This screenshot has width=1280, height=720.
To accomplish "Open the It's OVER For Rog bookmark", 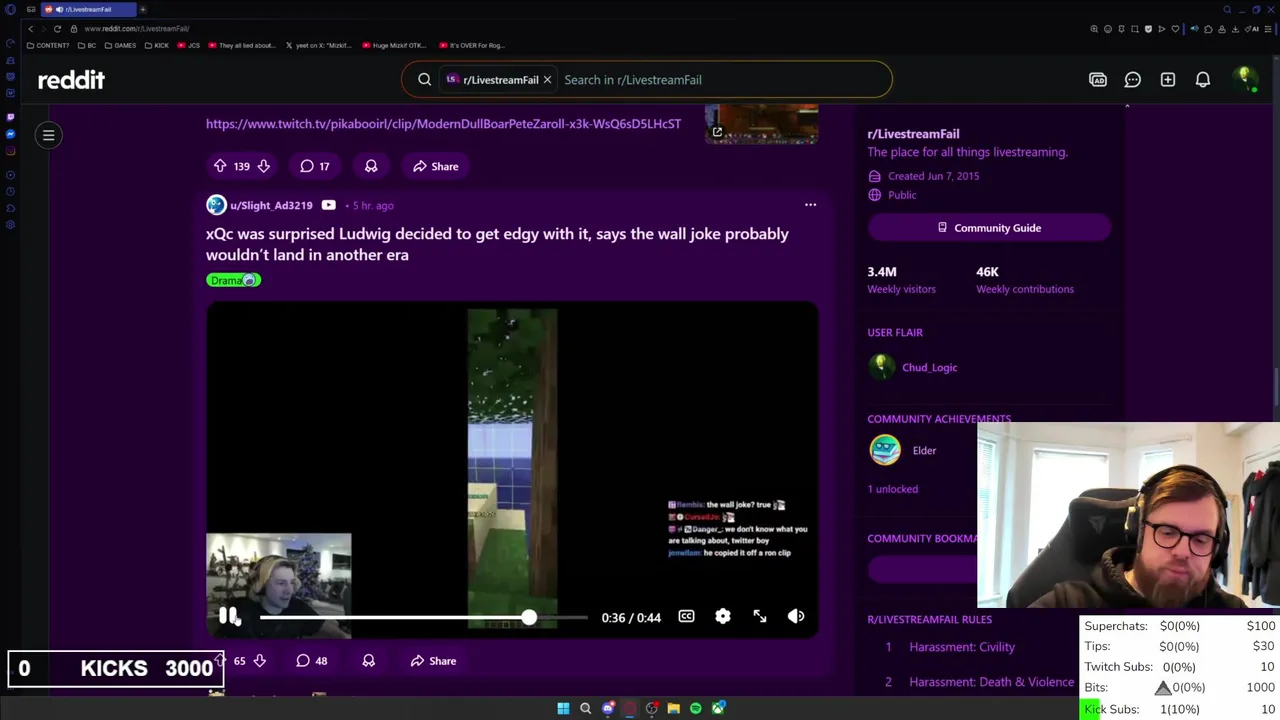I will point(472,45).
